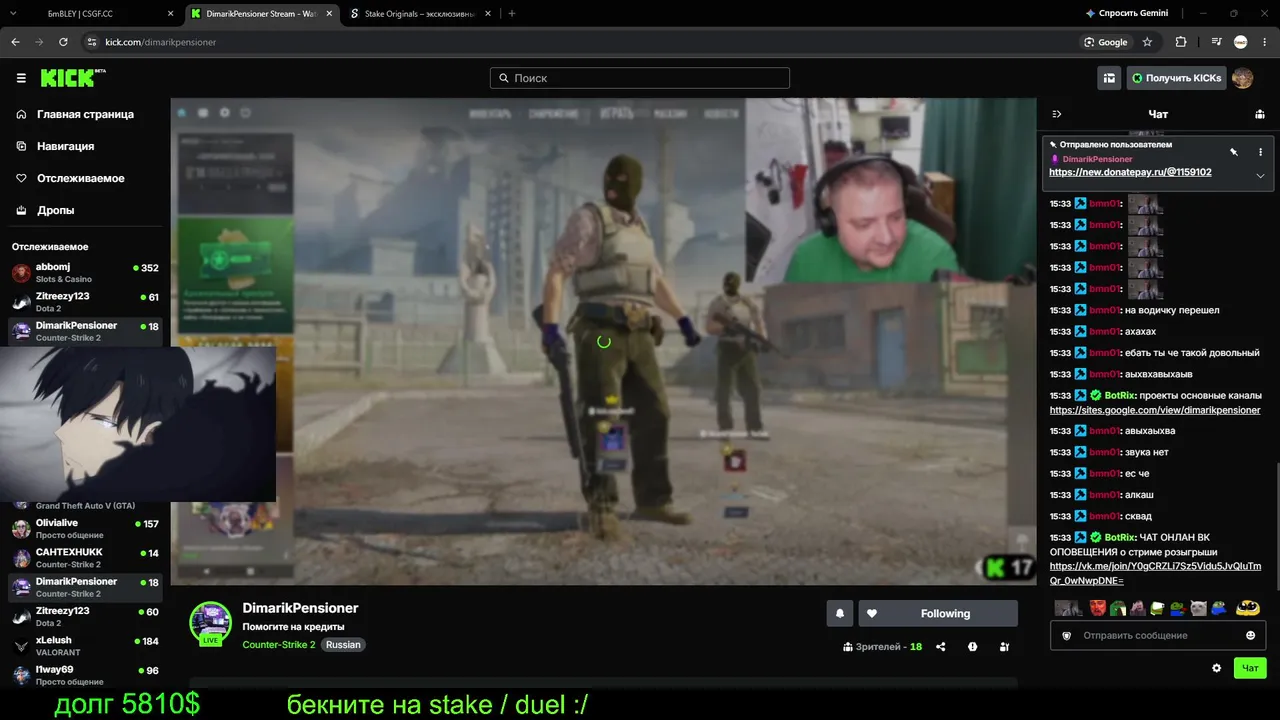Image resolution: width=1280 pixels, height=720 pixels.
Task: Open the browser extensions icon
Action: [1181, 42]
